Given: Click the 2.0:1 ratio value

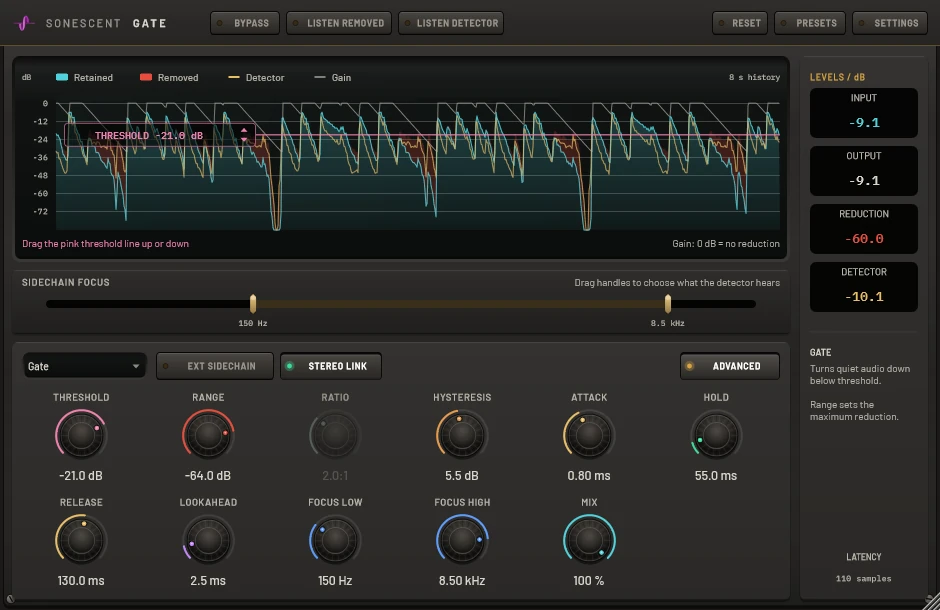Looking at the screenshot, I should 335,476.
